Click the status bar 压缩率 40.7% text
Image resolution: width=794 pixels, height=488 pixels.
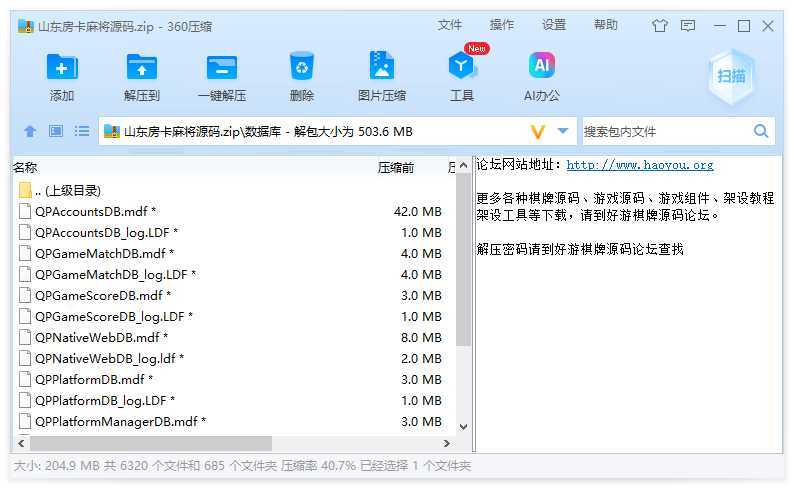point(318,466)
